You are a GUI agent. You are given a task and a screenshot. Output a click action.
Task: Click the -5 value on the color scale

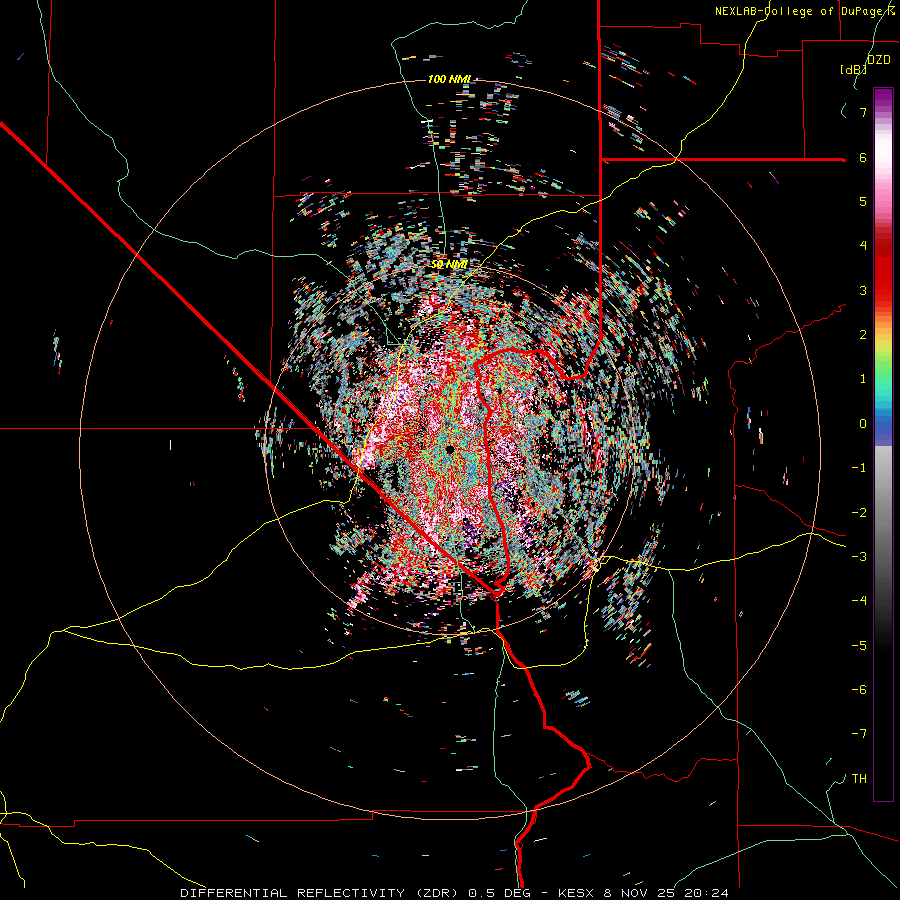click(x=859, y=645)
